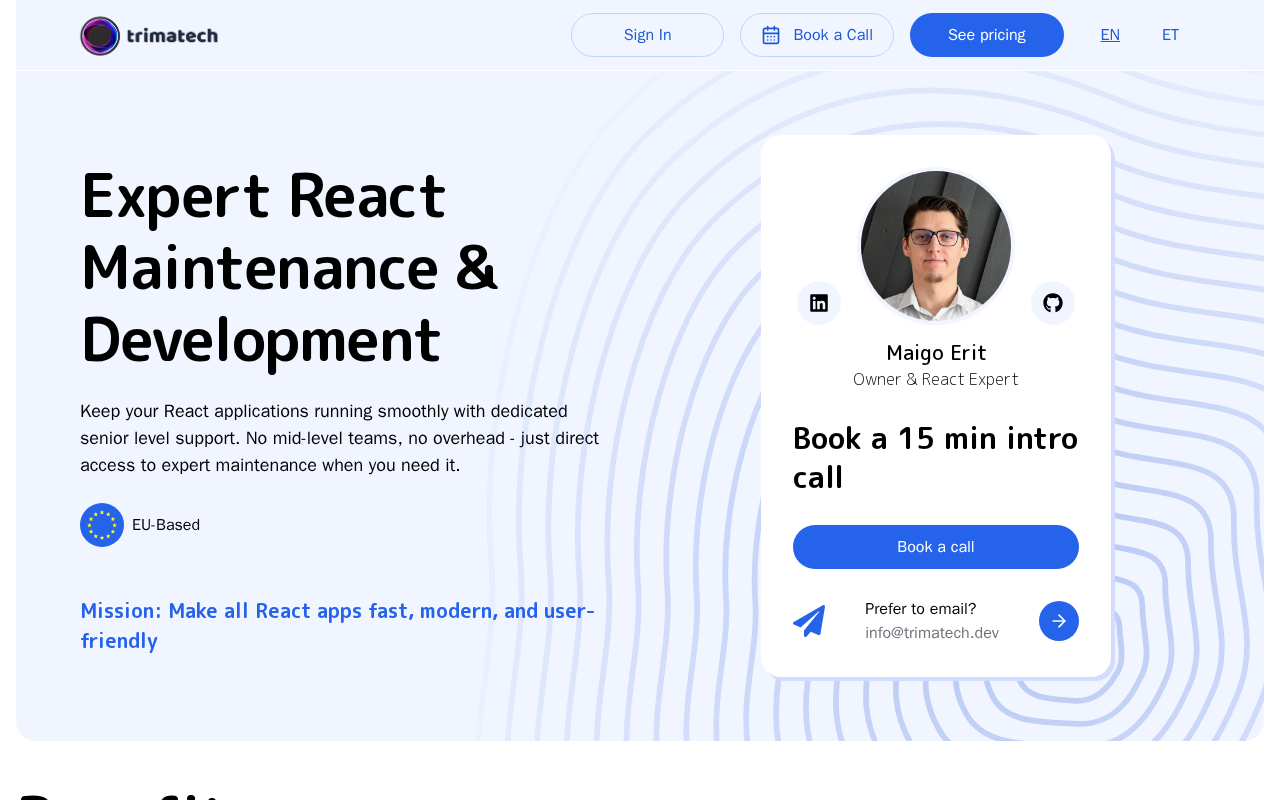The height and width of the screenshot is (800, 1280).
Task: Click the Owner & React Expert subtitle
Action: click(936, 380)
